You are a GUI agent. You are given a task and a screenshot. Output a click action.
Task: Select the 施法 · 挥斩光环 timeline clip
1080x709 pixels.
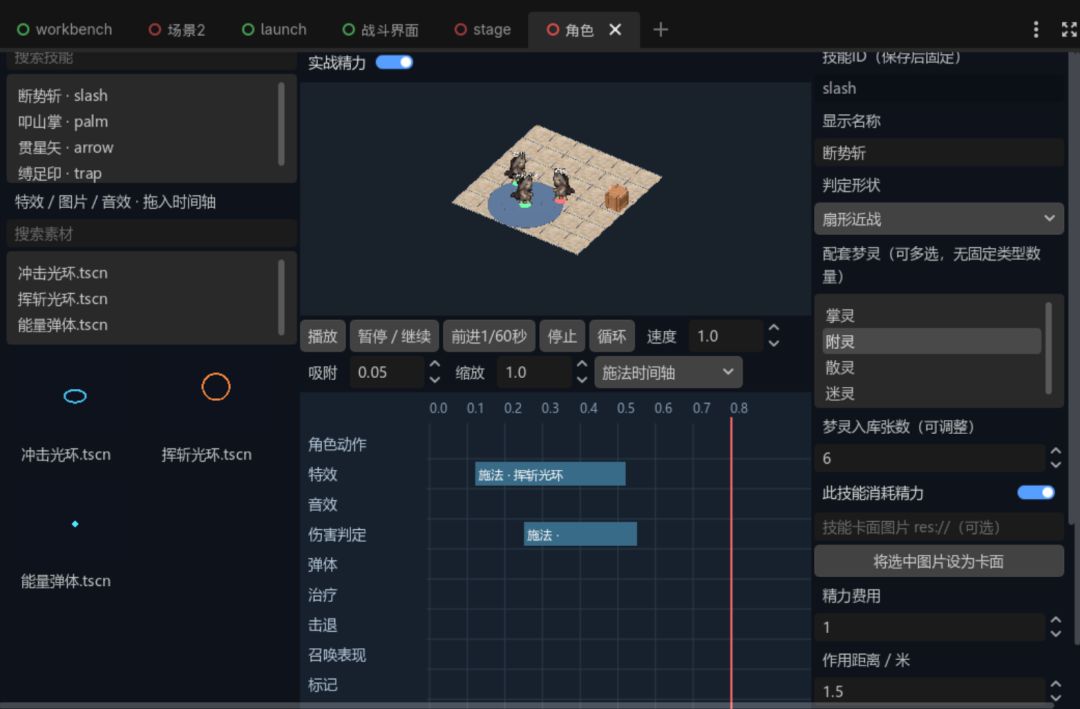[550, 475]
